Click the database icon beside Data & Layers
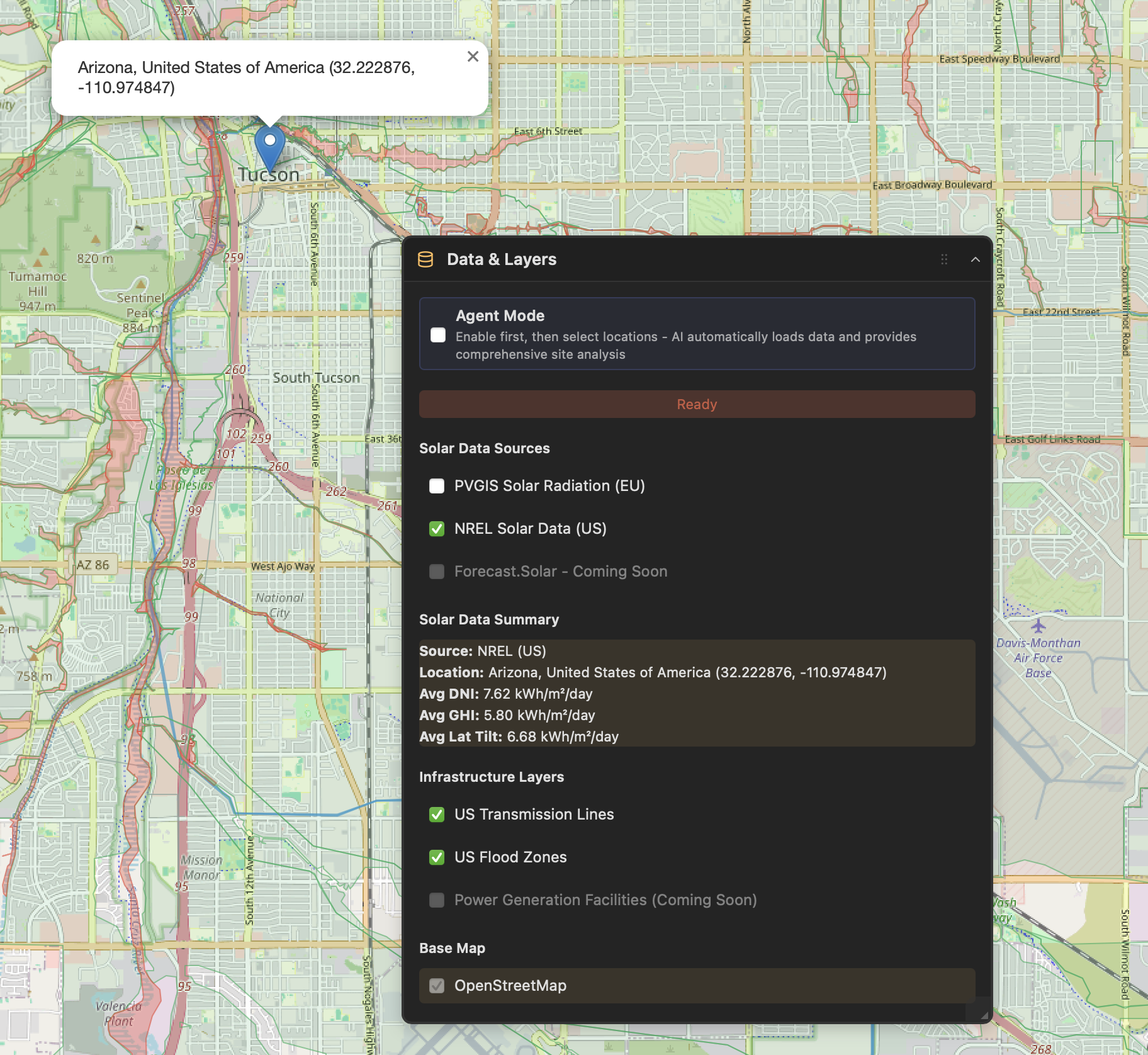Image resolution: width=1148 pixels, height=1055 pixels. (x=425, y=259)
